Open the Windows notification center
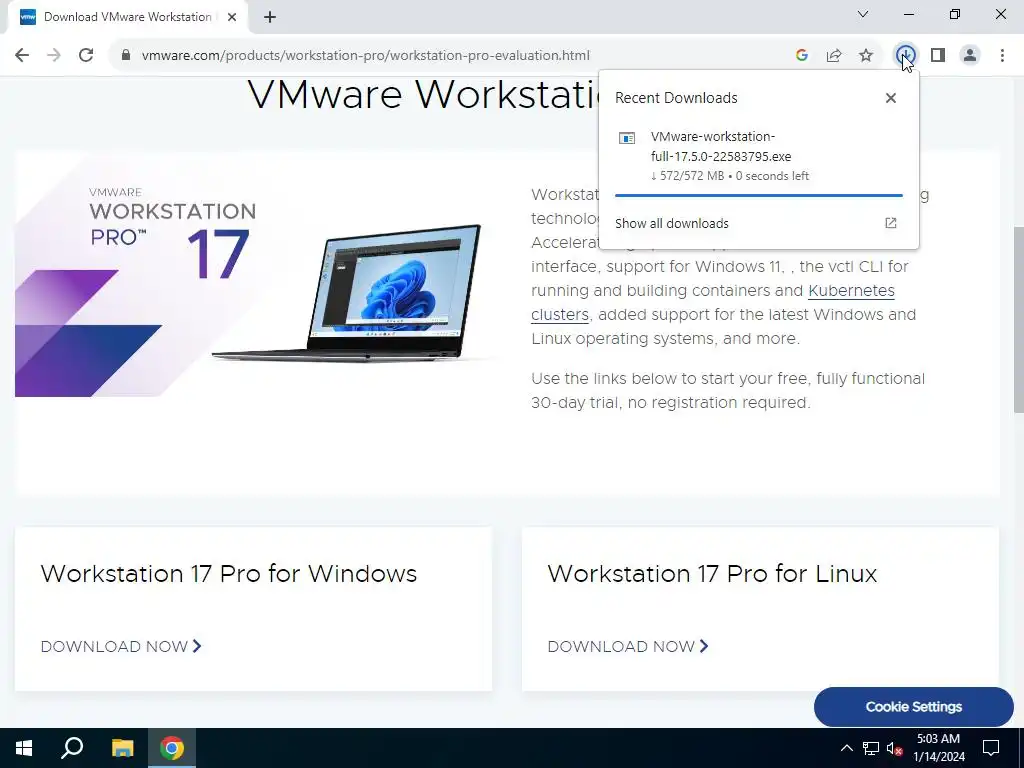 click(x=991, y=748)
